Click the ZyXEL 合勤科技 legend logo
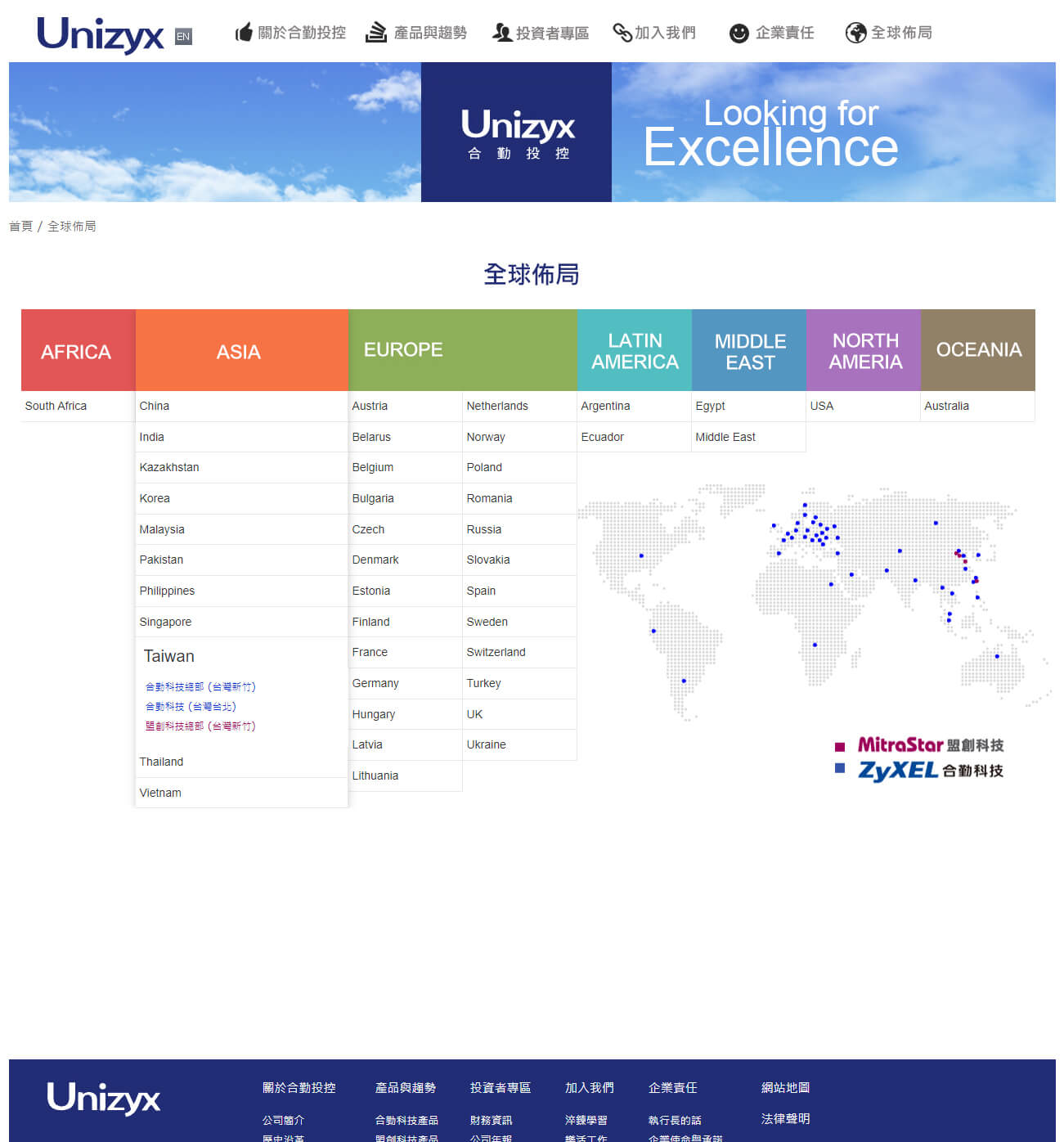This screenshot has width=1064, height=1142. point(931,771)
